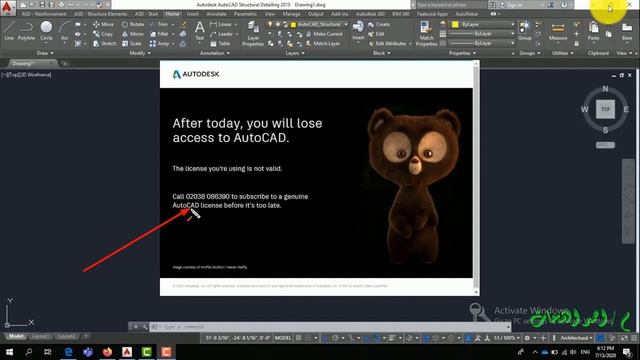The height and width of the screenshot is (360, 640).
Task: Click the Paste icon
Action: (593, 31)
